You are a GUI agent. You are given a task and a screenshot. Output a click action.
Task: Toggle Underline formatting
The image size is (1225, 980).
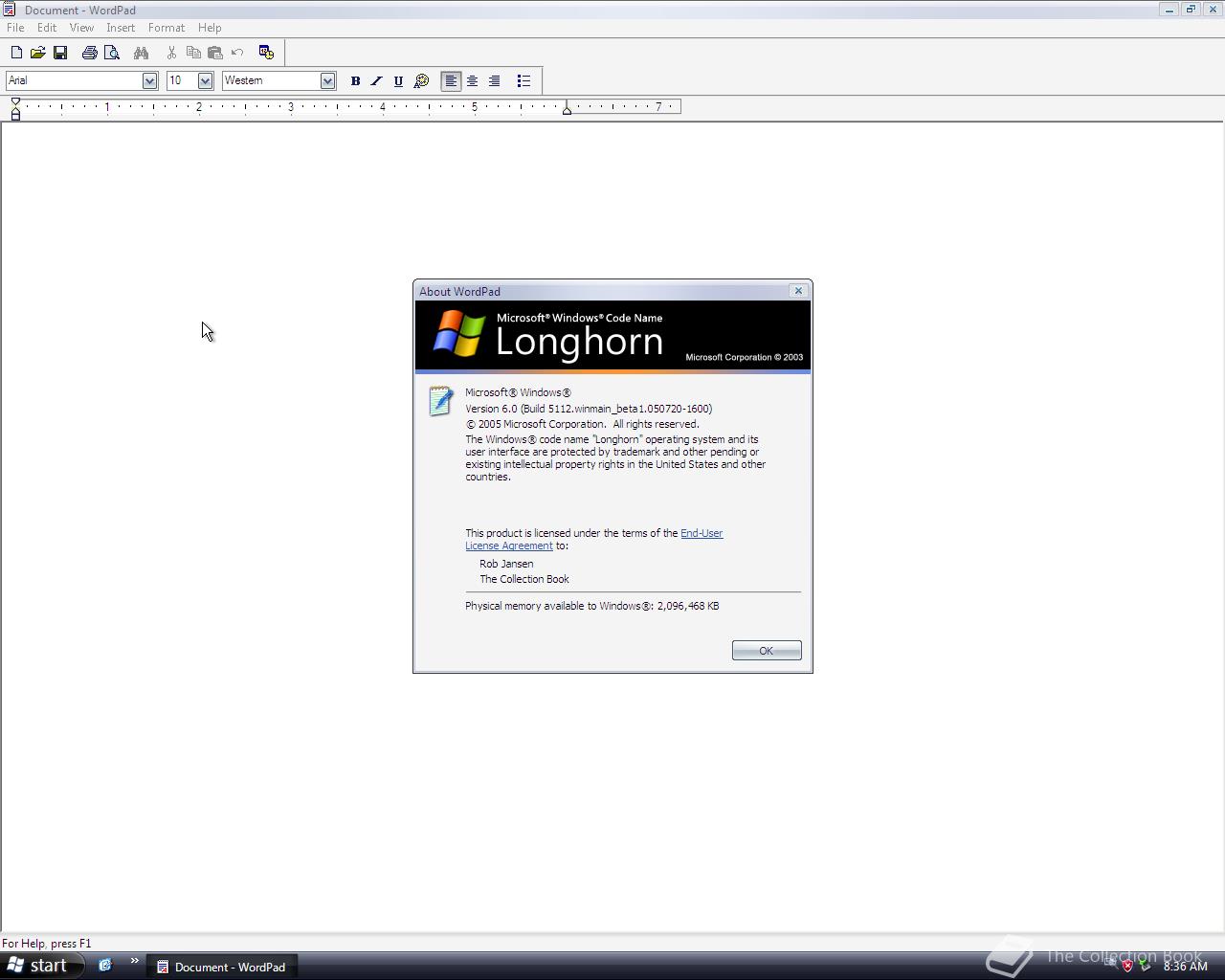click(x=398, y=81)
